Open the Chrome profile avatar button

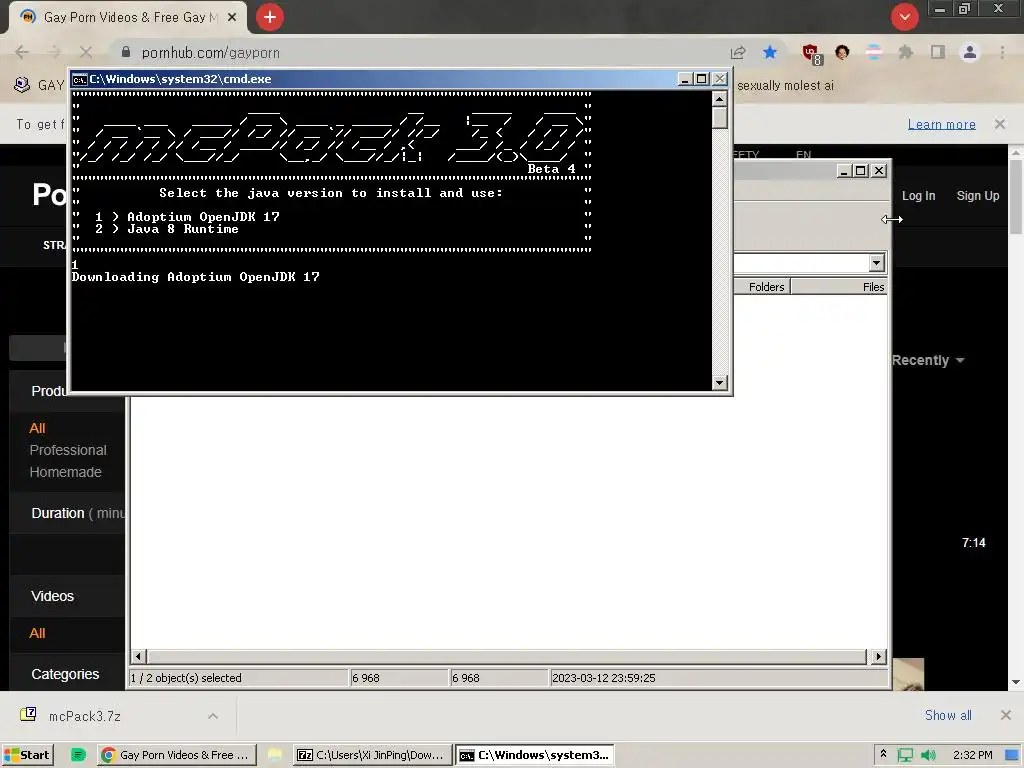point(970,52)
